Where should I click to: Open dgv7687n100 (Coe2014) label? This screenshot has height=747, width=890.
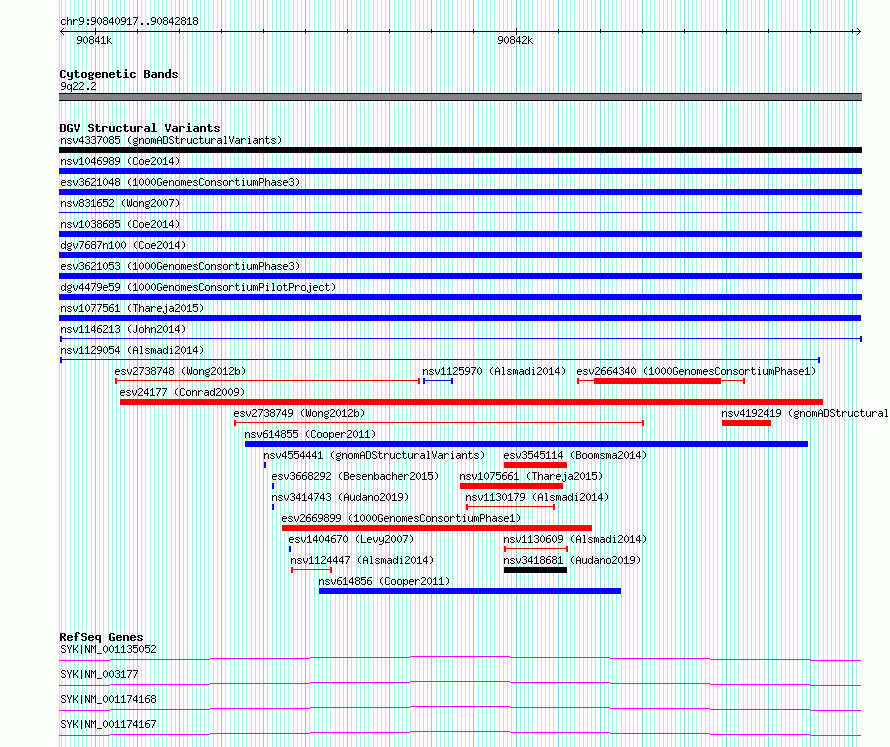[x=123, y=245]
